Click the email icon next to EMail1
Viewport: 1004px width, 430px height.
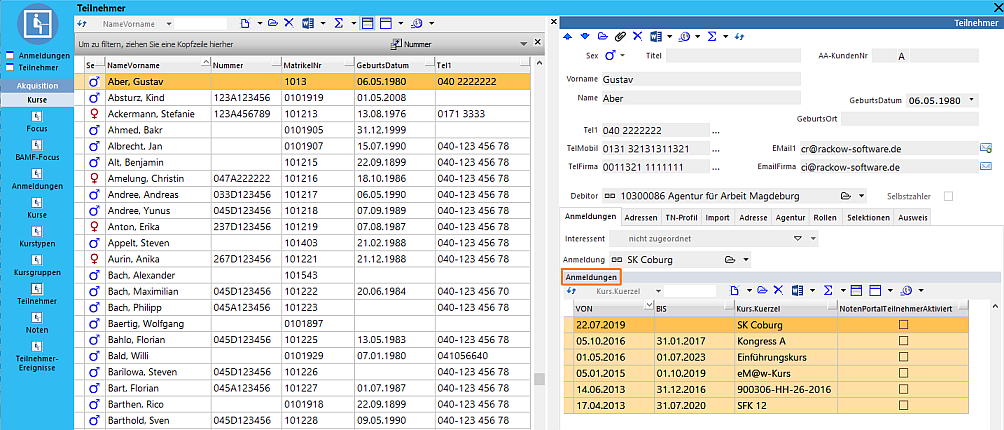click(x=986, y=148)
